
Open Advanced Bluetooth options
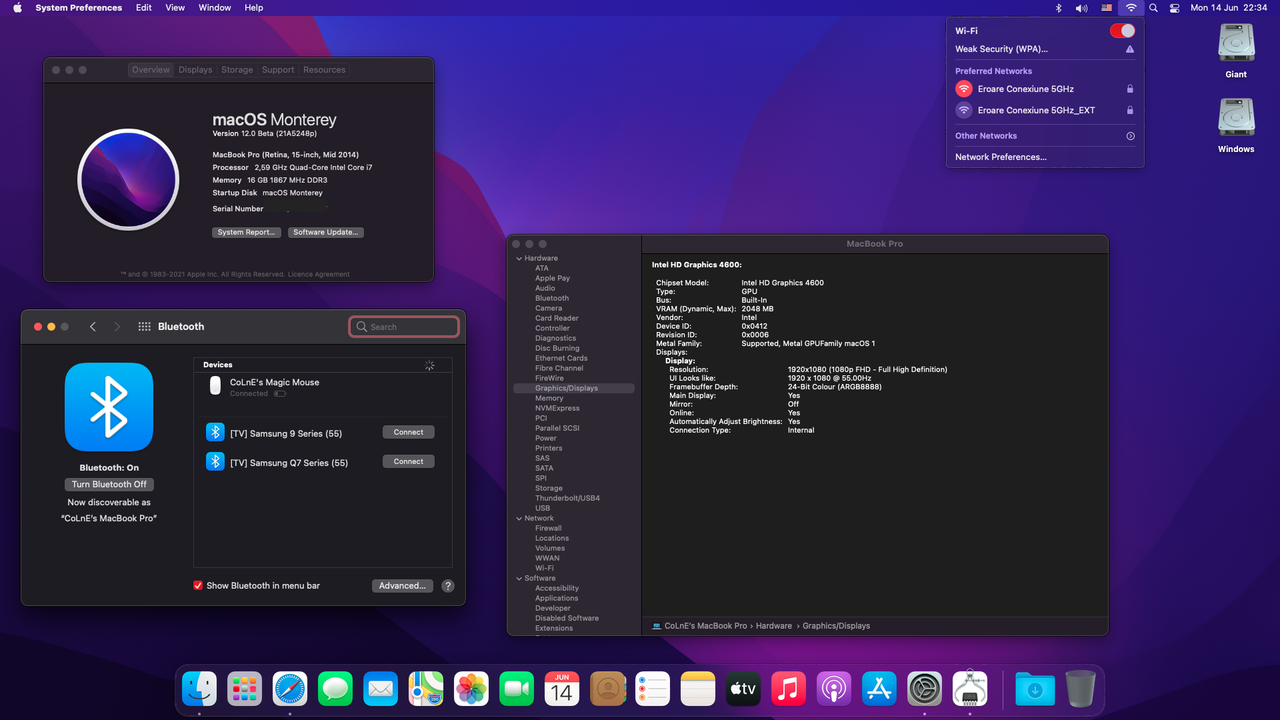tap(402, 586)
